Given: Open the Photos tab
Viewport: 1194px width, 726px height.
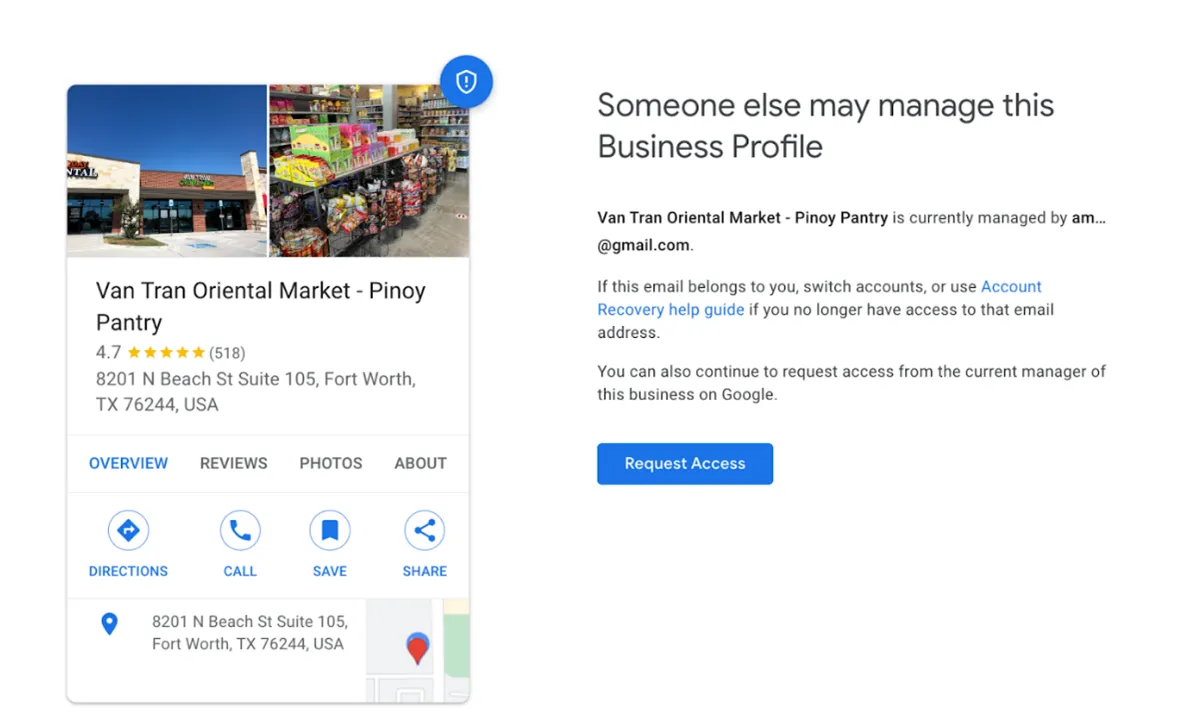Looking at the screenshot, I should (x=330, y=463).
